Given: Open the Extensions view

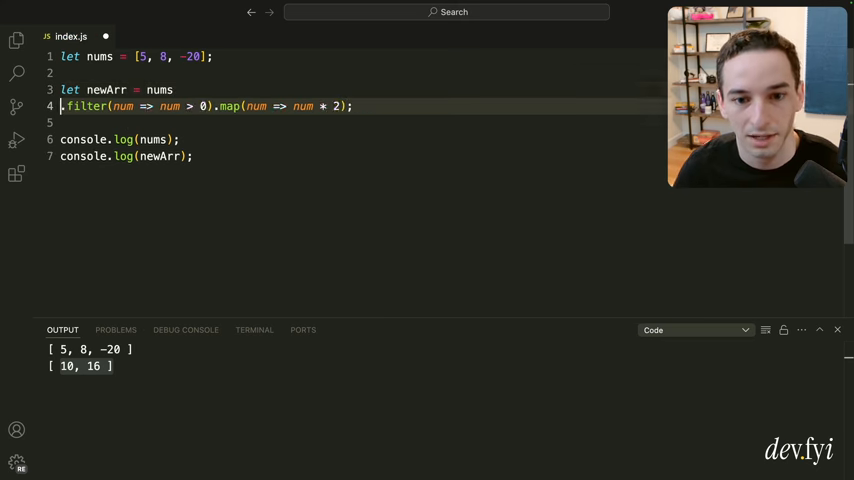Looking at the screenshot, I should 16,174.
